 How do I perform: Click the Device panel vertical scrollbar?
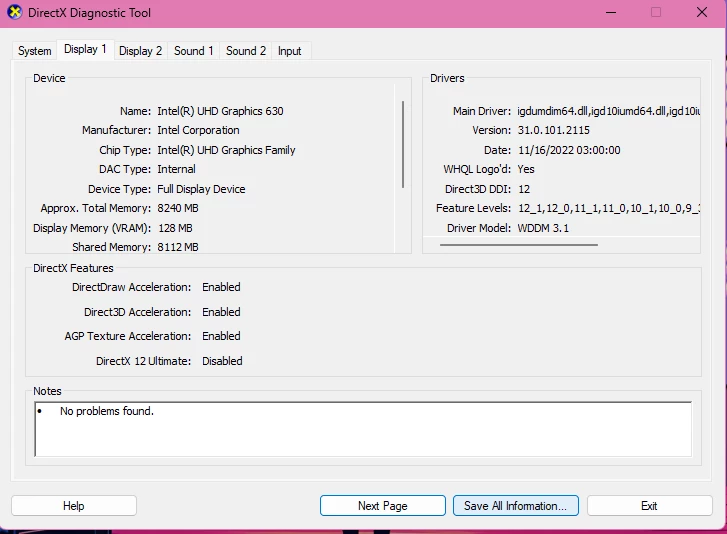(x=403, y=144)
